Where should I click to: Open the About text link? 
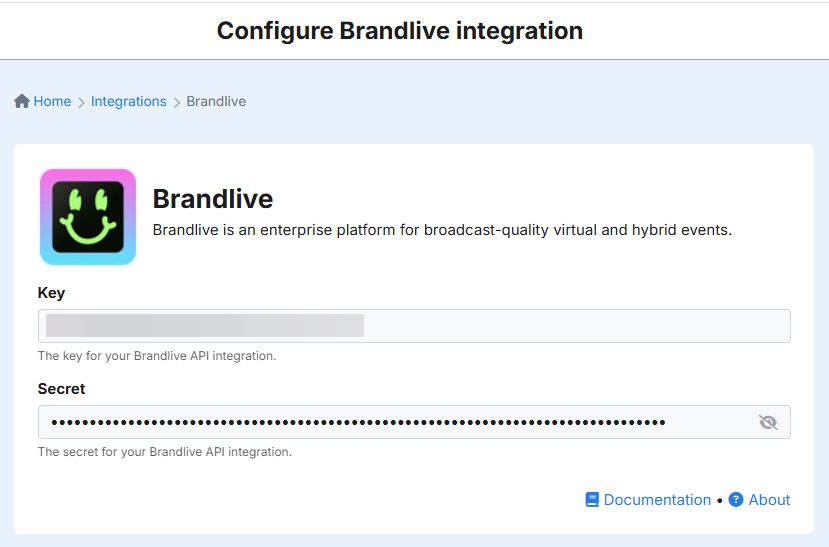click(769, 500)
